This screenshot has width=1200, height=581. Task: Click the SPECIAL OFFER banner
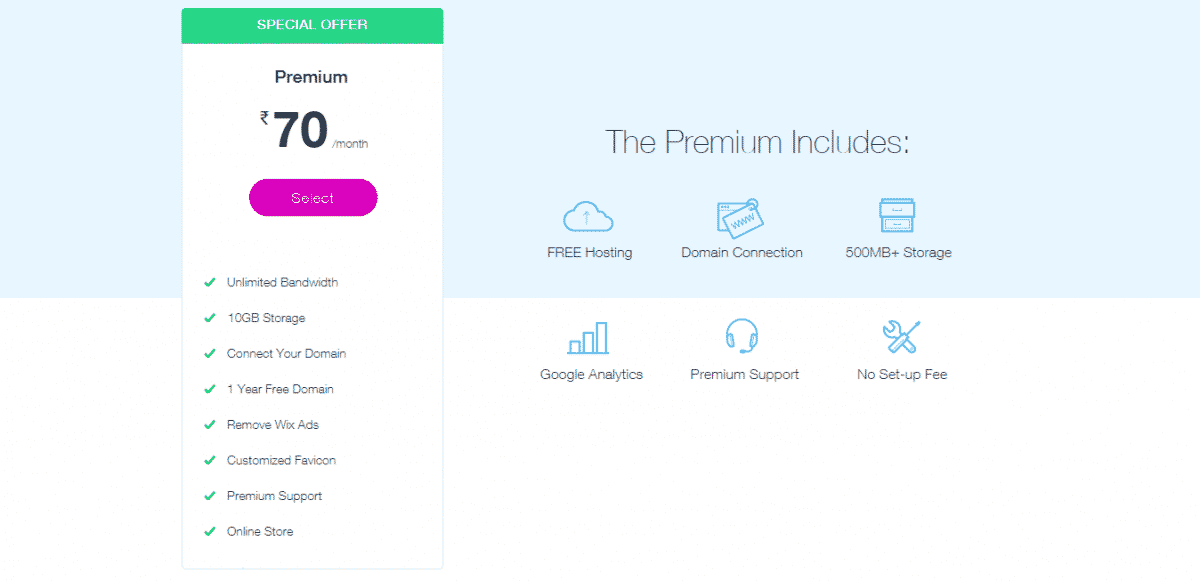tap(312, 25)
